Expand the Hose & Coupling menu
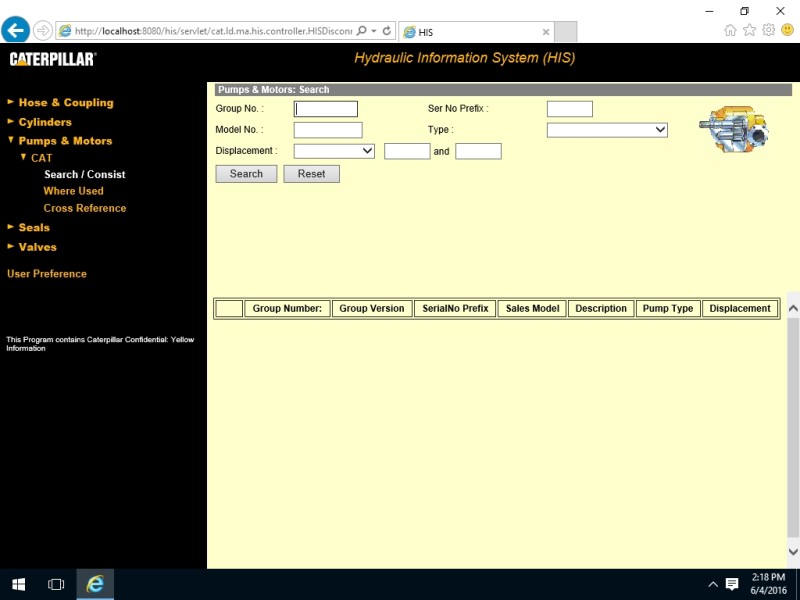 [65, 103]
